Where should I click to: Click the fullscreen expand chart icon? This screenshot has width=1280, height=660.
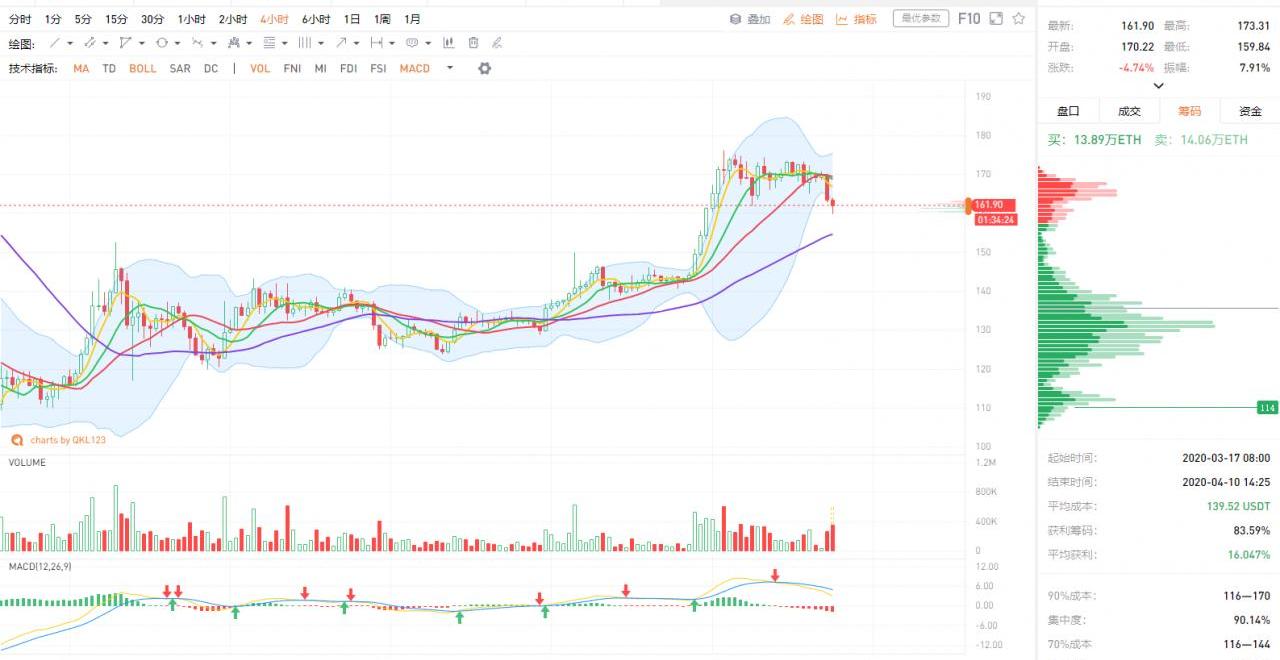coord(995,18)
